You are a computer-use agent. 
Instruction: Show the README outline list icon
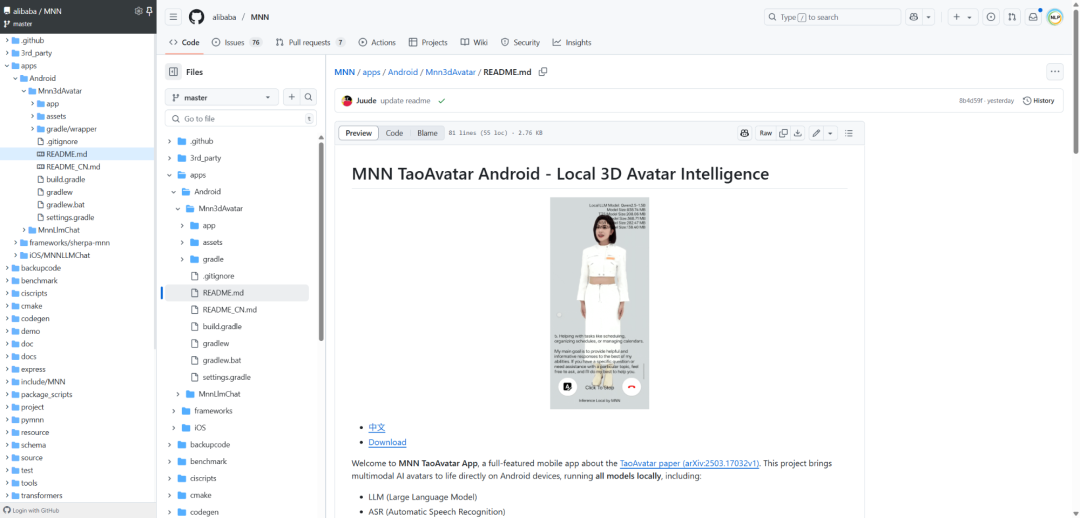pos(849,133)
